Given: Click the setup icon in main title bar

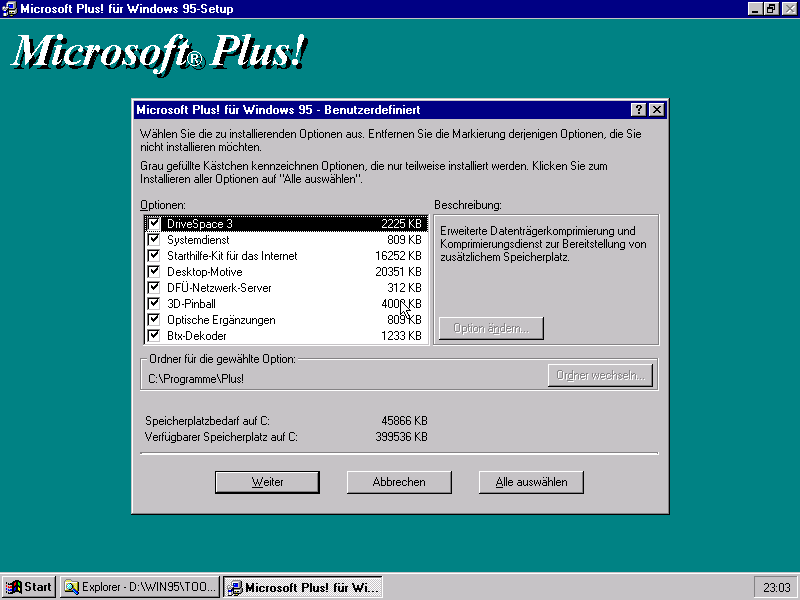Looking at the screenshot, I should coord(10,9).
